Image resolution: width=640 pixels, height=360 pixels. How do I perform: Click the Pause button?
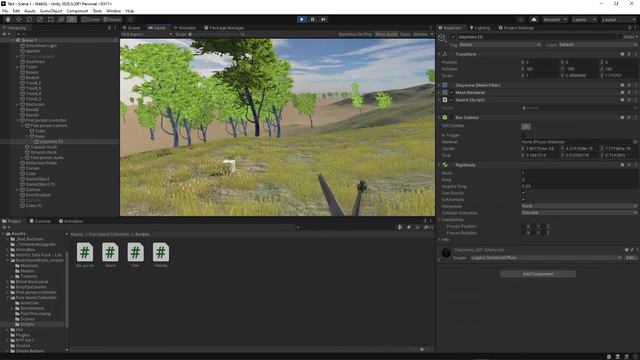[x=313, y=19]
